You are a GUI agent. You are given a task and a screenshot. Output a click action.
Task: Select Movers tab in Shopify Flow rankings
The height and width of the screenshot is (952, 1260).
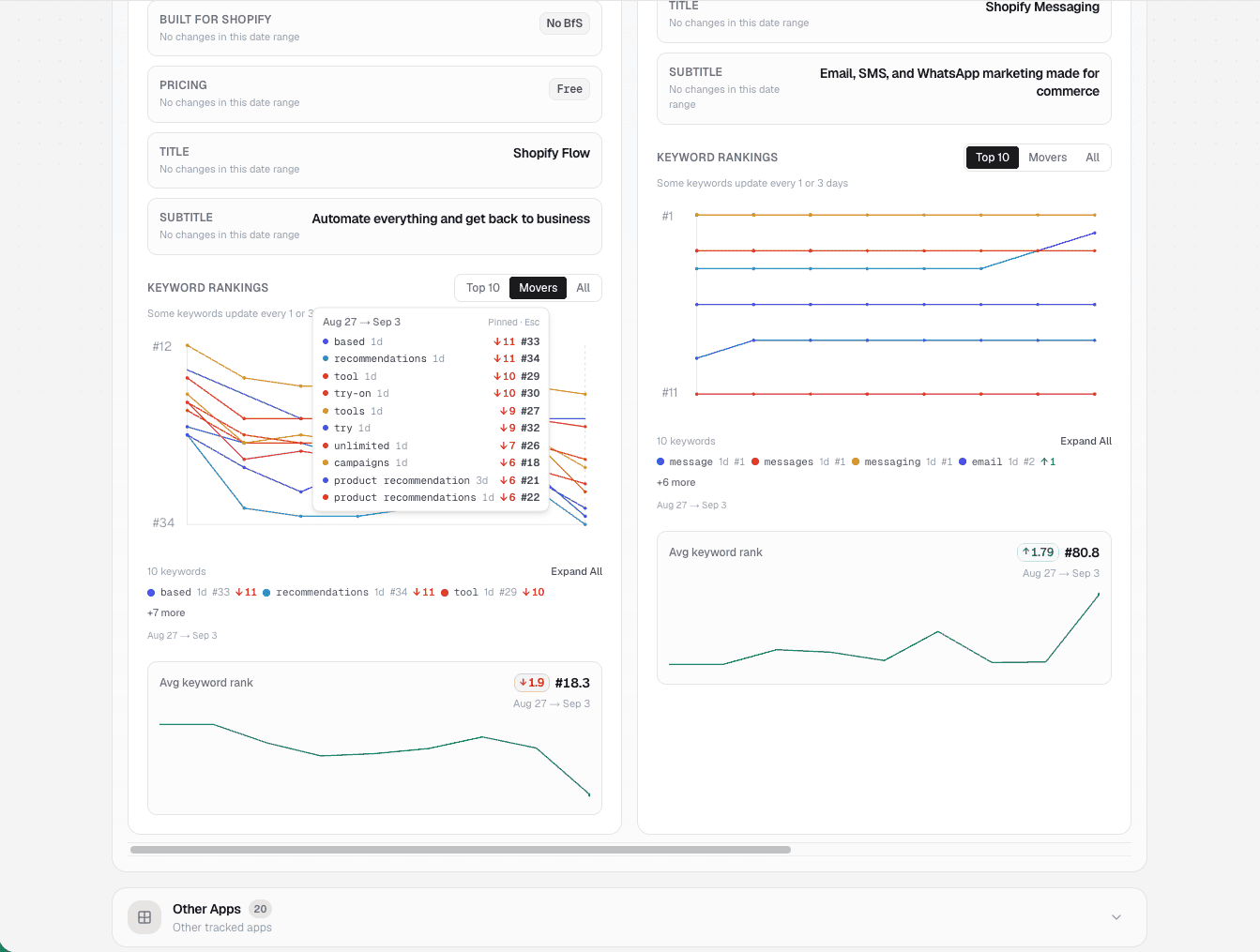point(538,288)
